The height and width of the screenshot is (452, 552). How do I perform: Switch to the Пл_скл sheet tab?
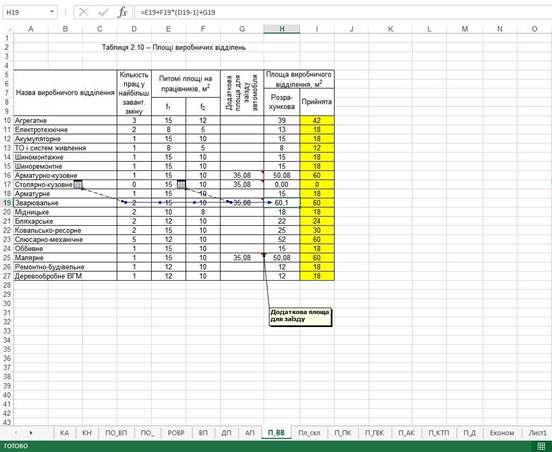[309, 433]
